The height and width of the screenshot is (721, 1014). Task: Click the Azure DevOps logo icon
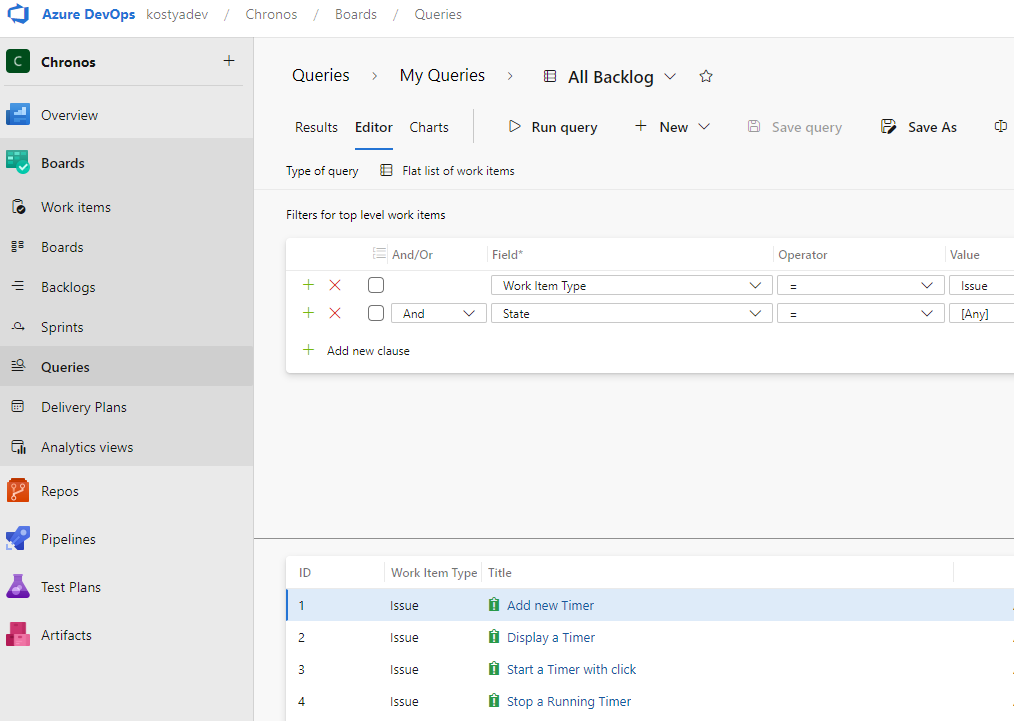18,14
